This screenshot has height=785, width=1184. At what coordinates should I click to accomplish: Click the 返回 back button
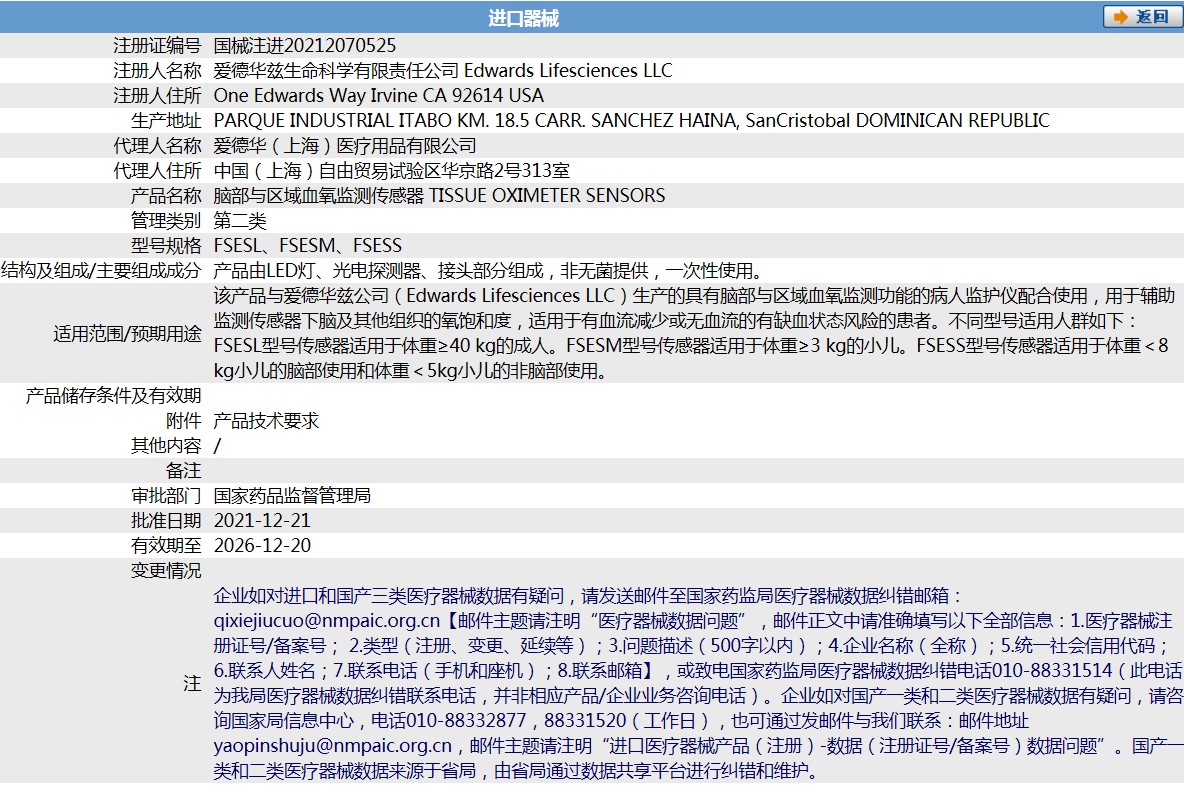point(1142,17)
